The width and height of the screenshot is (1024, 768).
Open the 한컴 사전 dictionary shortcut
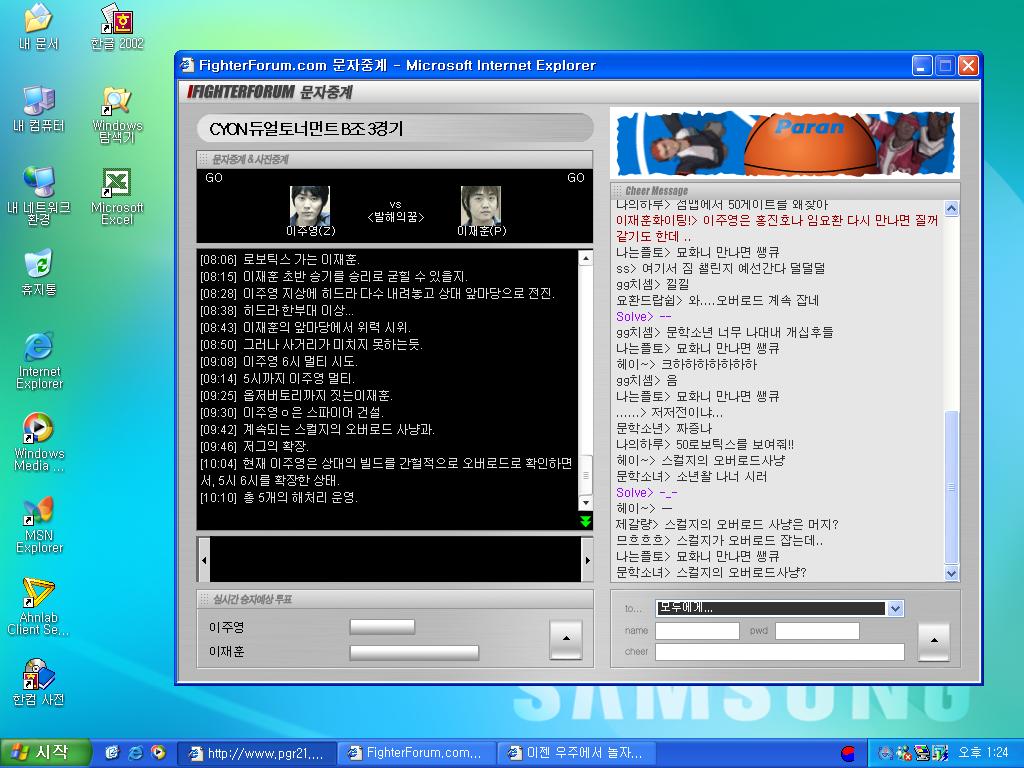(x=39, y=682)
